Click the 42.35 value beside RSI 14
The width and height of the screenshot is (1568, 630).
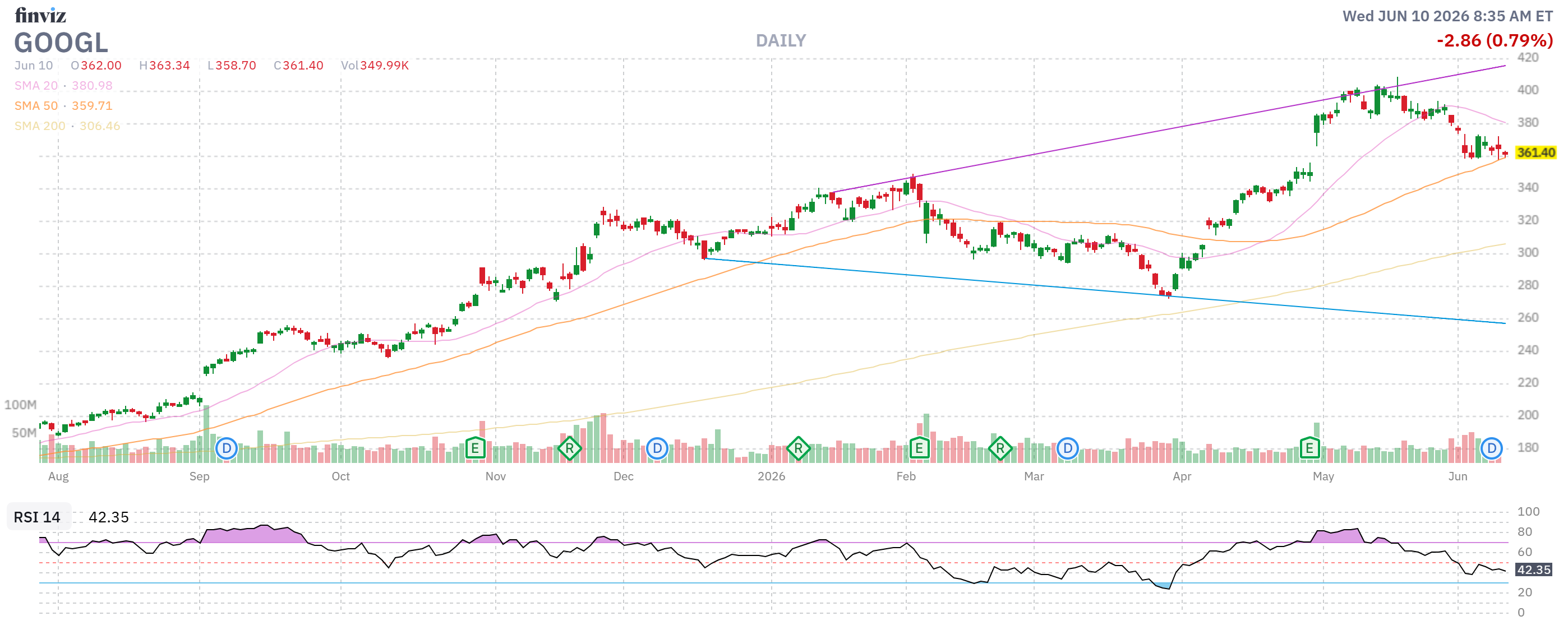(x=109, y=517)
